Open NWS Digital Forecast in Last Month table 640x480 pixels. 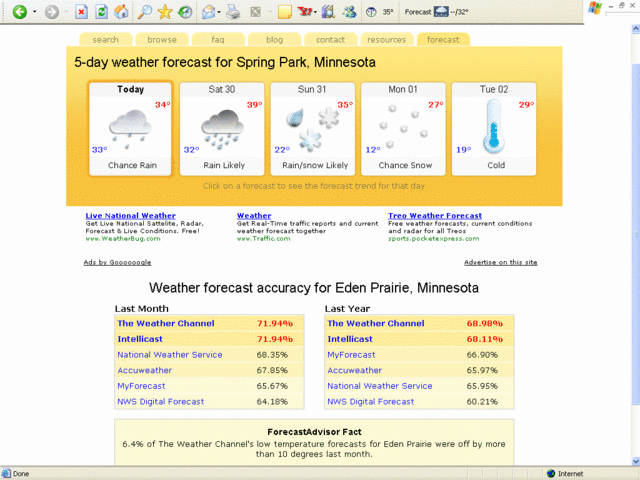(160, 402)
